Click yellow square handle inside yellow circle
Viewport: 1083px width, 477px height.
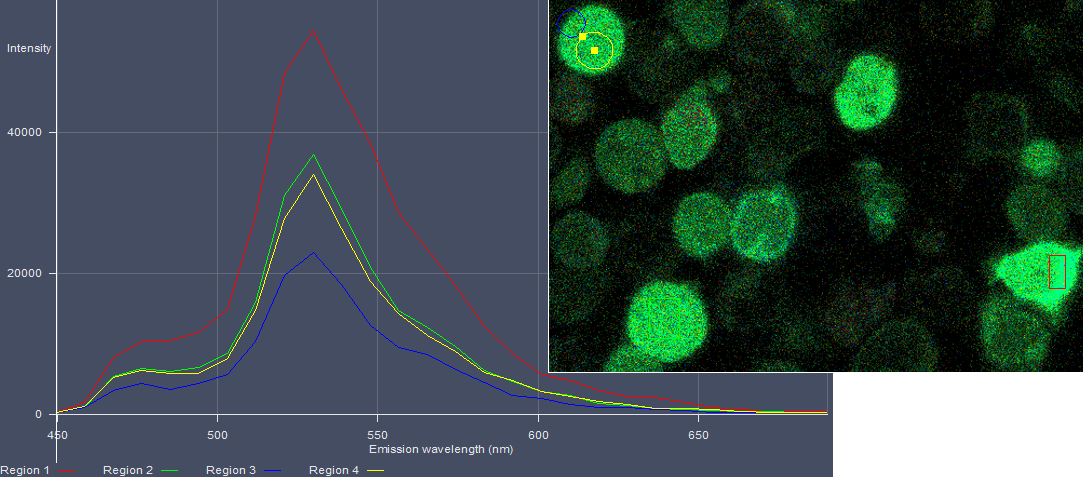click(x=594, y=50)
